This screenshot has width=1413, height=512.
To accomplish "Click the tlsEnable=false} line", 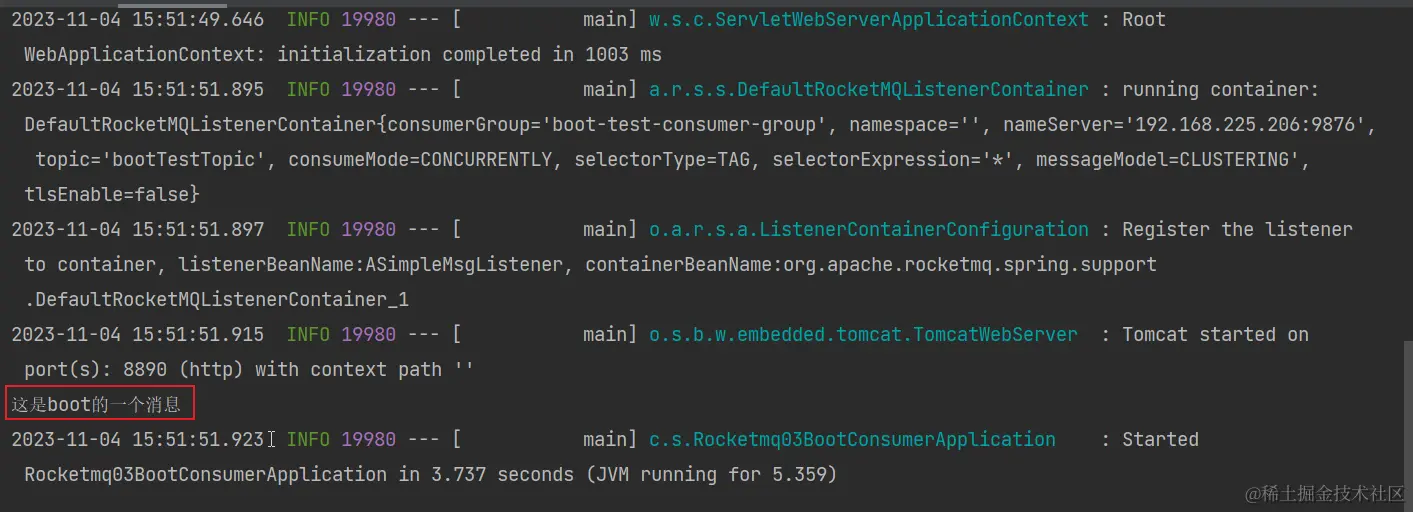I will [112, 194].
